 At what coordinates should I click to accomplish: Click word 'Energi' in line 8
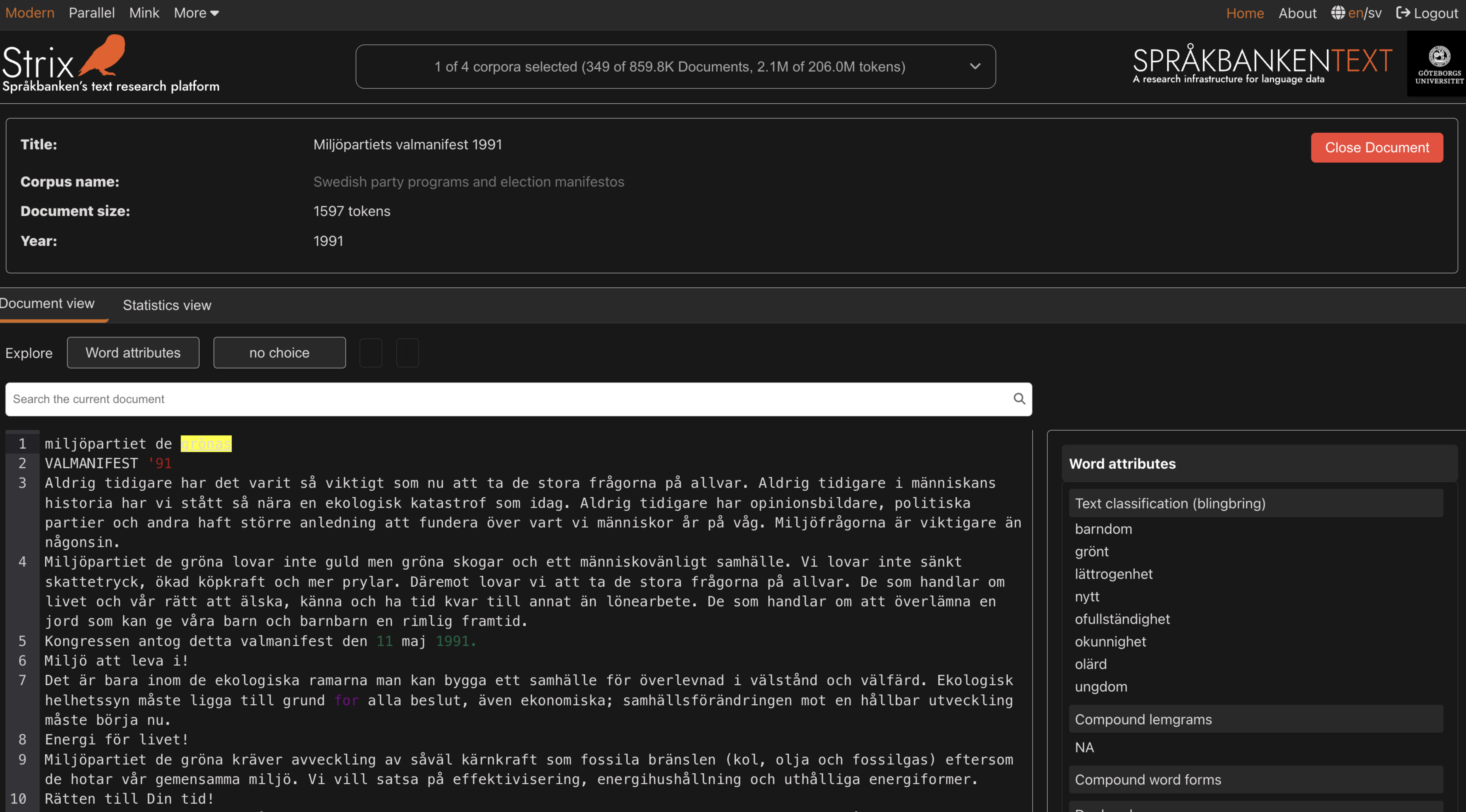tap(70, 740)
